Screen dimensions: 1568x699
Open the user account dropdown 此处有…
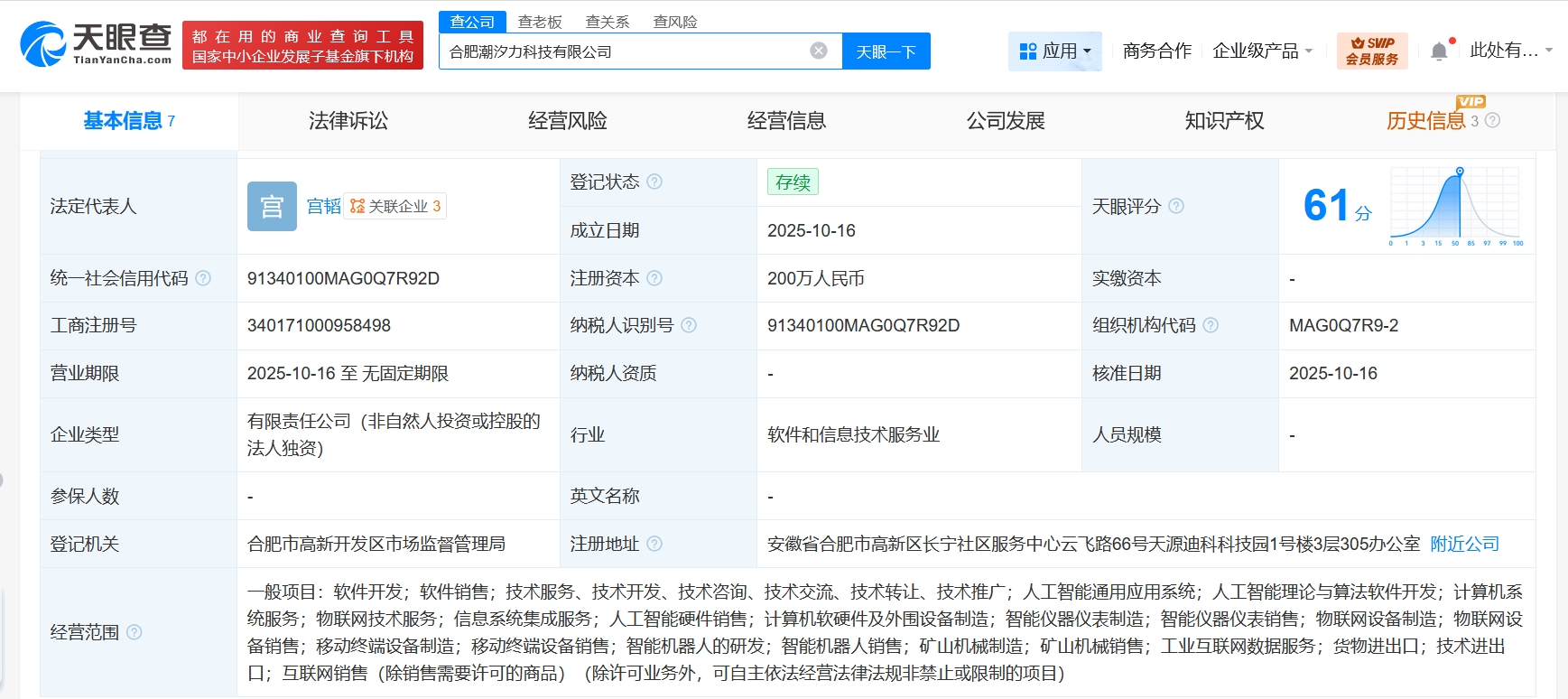[x=1510, y=51]
